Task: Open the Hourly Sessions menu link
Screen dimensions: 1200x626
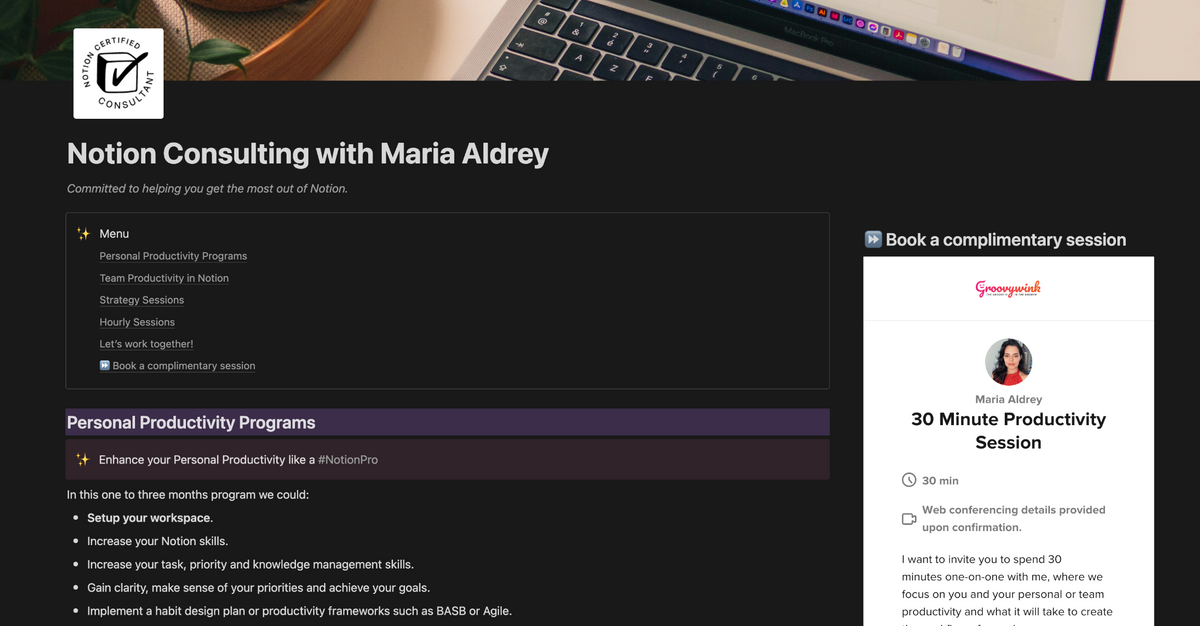Action: click(137, 322)
